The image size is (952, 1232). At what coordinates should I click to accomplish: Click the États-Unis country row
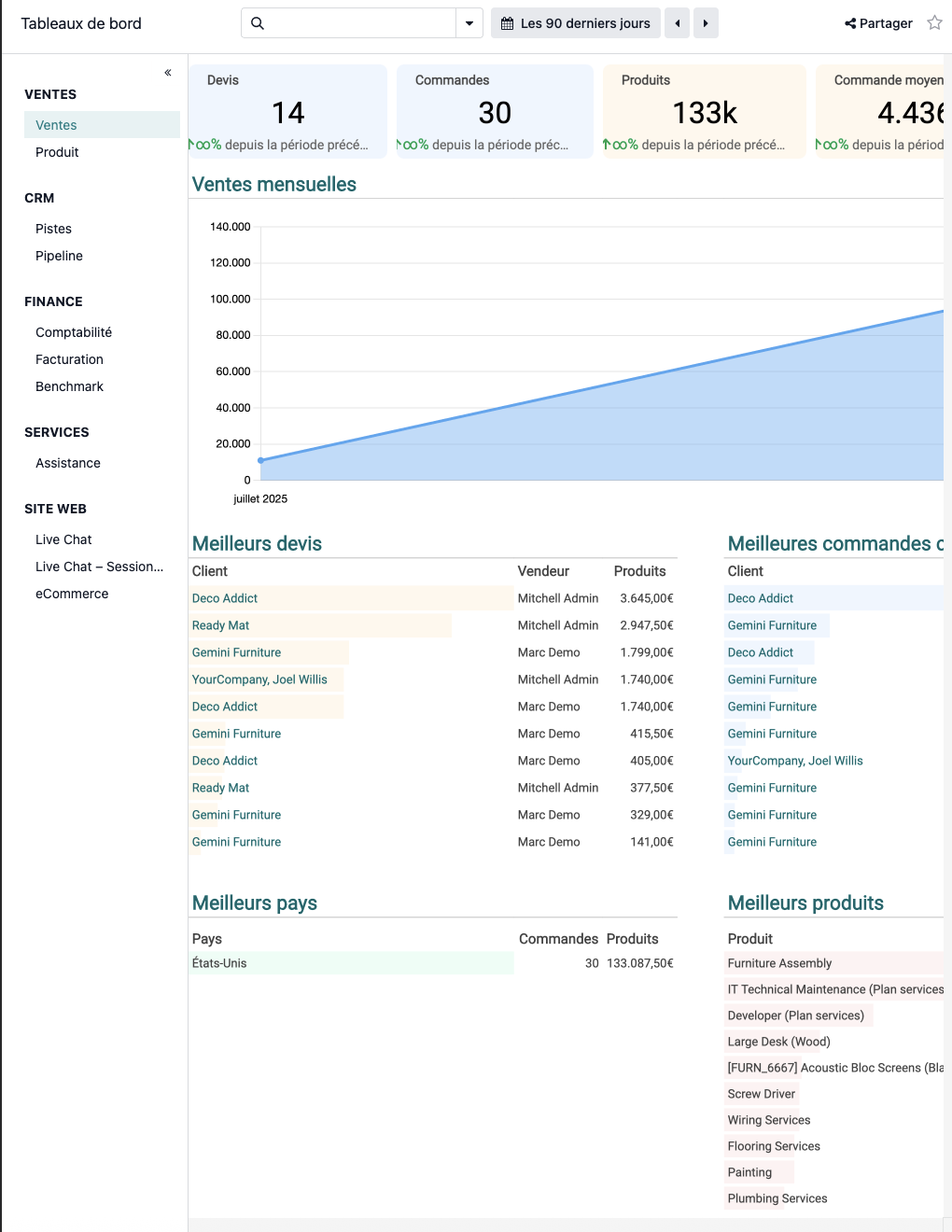[x=219, y=963]
